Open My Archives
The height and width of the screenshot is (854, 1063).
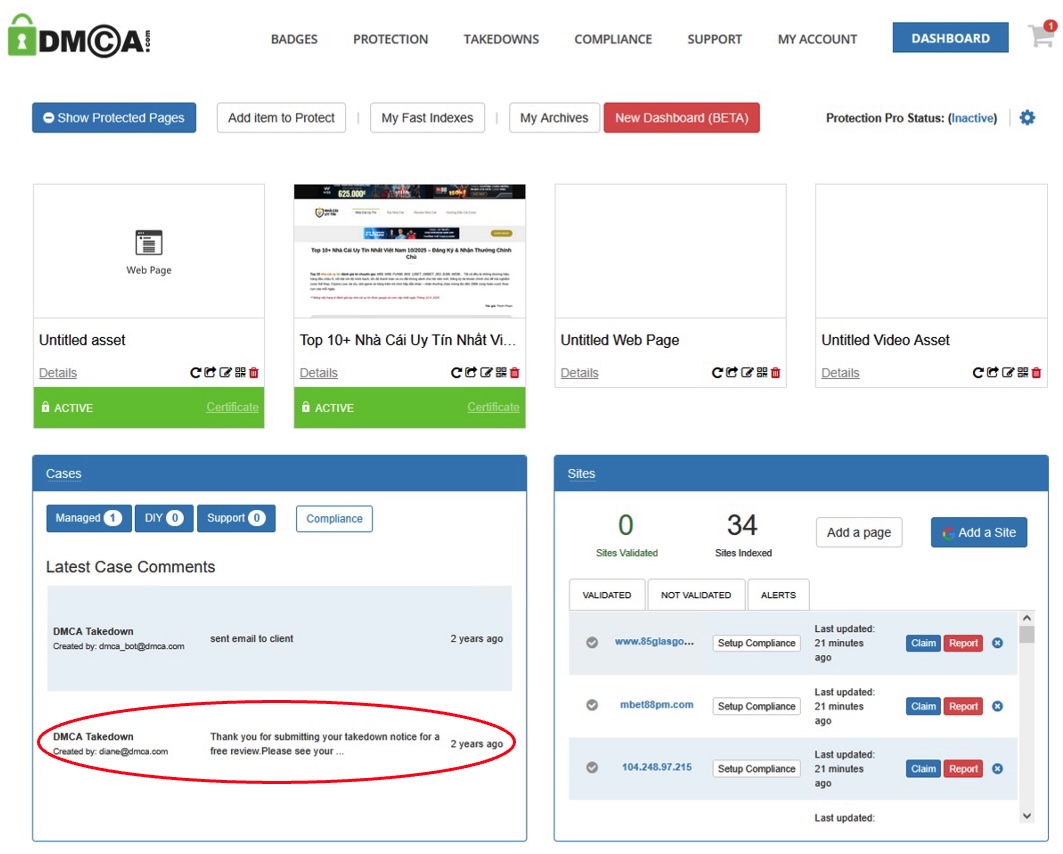554,118
